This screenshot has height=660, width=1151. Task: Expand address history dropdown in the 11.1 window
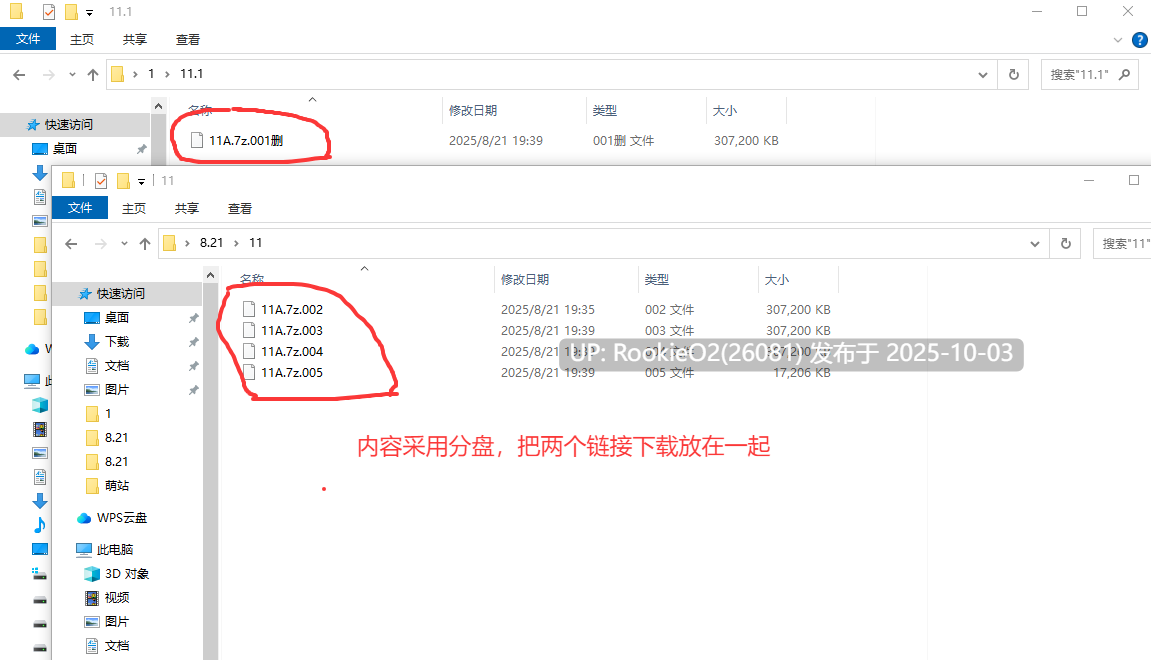pyautogui.click(x=983, y=74)
